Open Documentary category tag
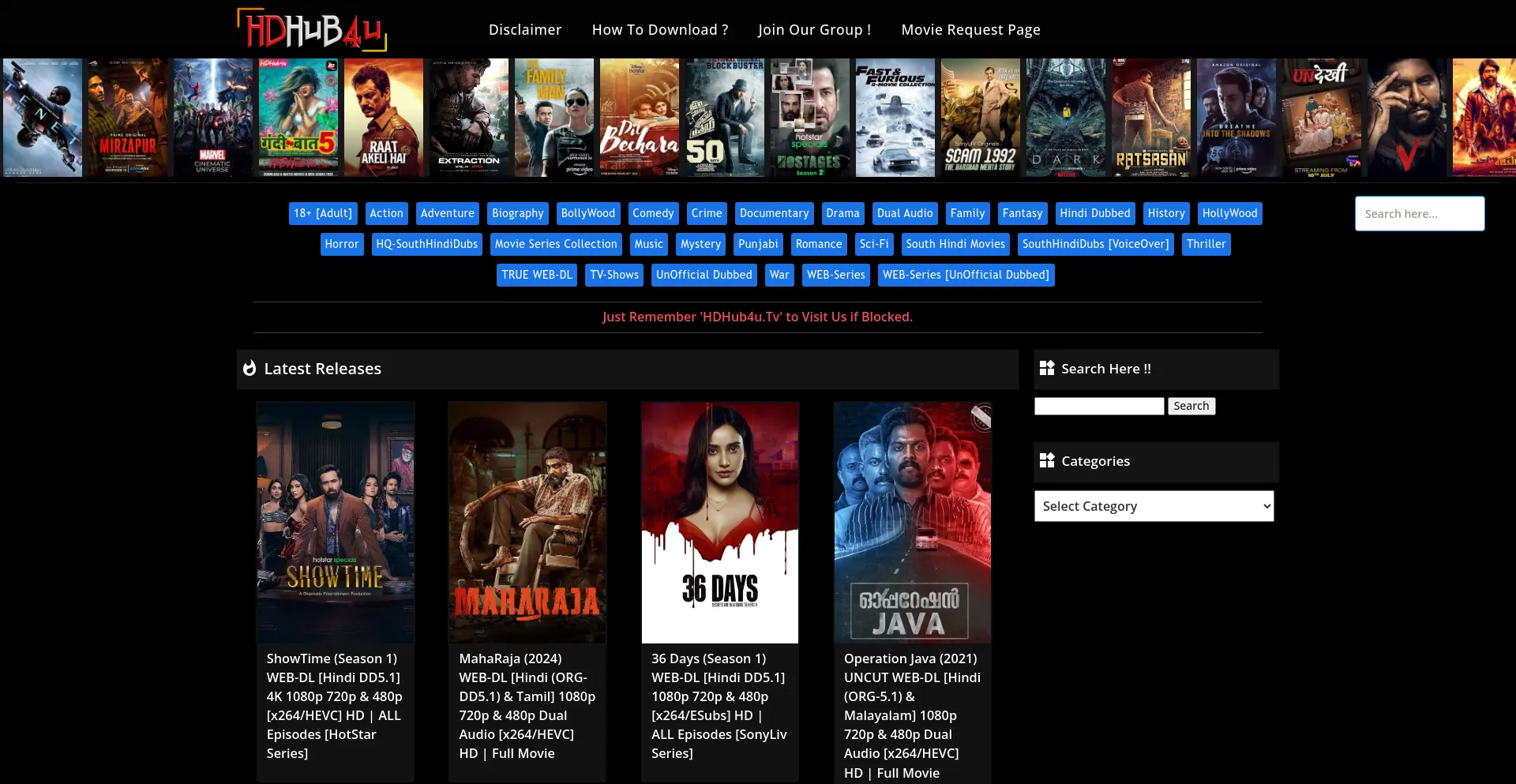Image resolution: width=1516 pixels, height=784 pixels. 775,213
